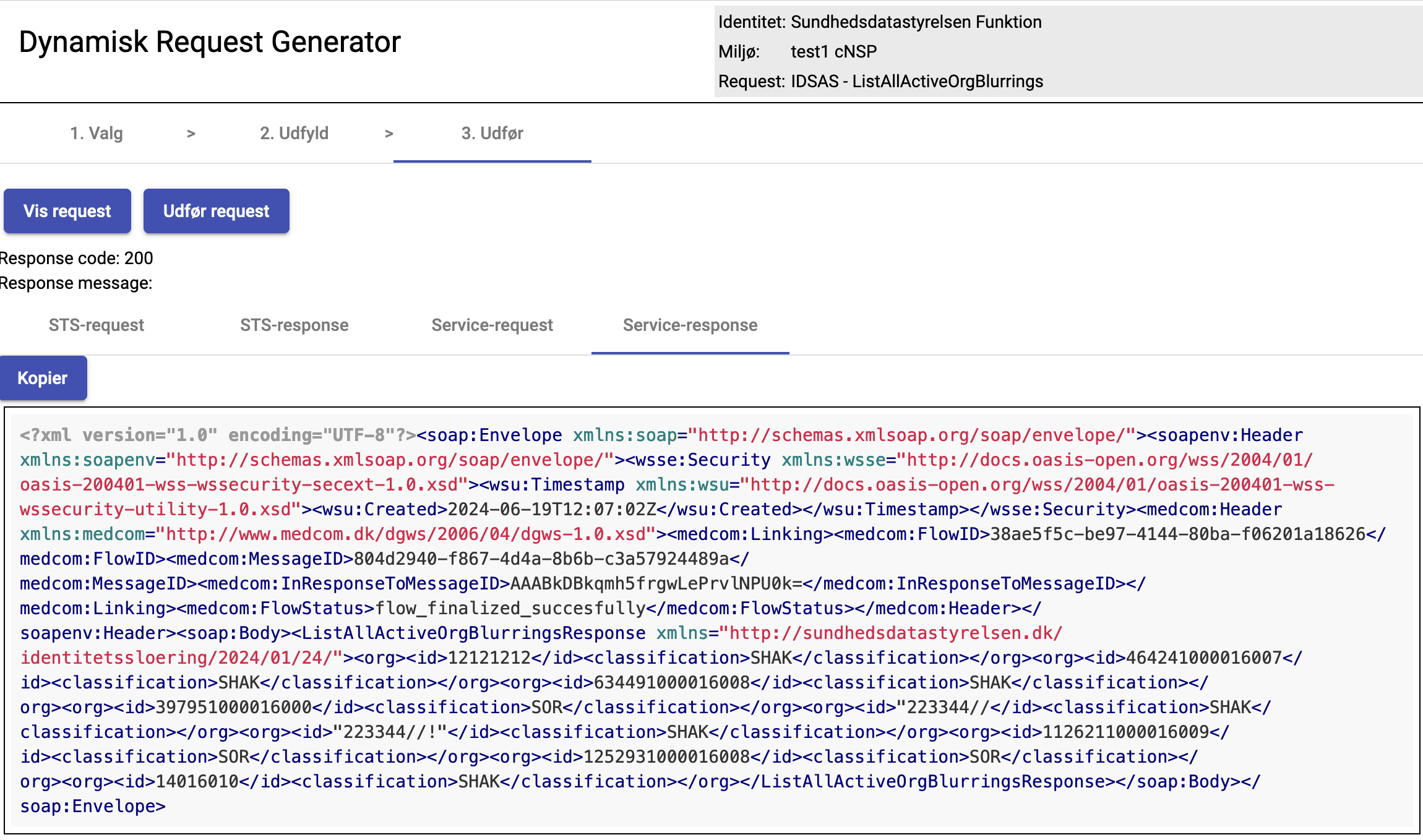
Task: Click the Vis request button
Action: (67, 211)
